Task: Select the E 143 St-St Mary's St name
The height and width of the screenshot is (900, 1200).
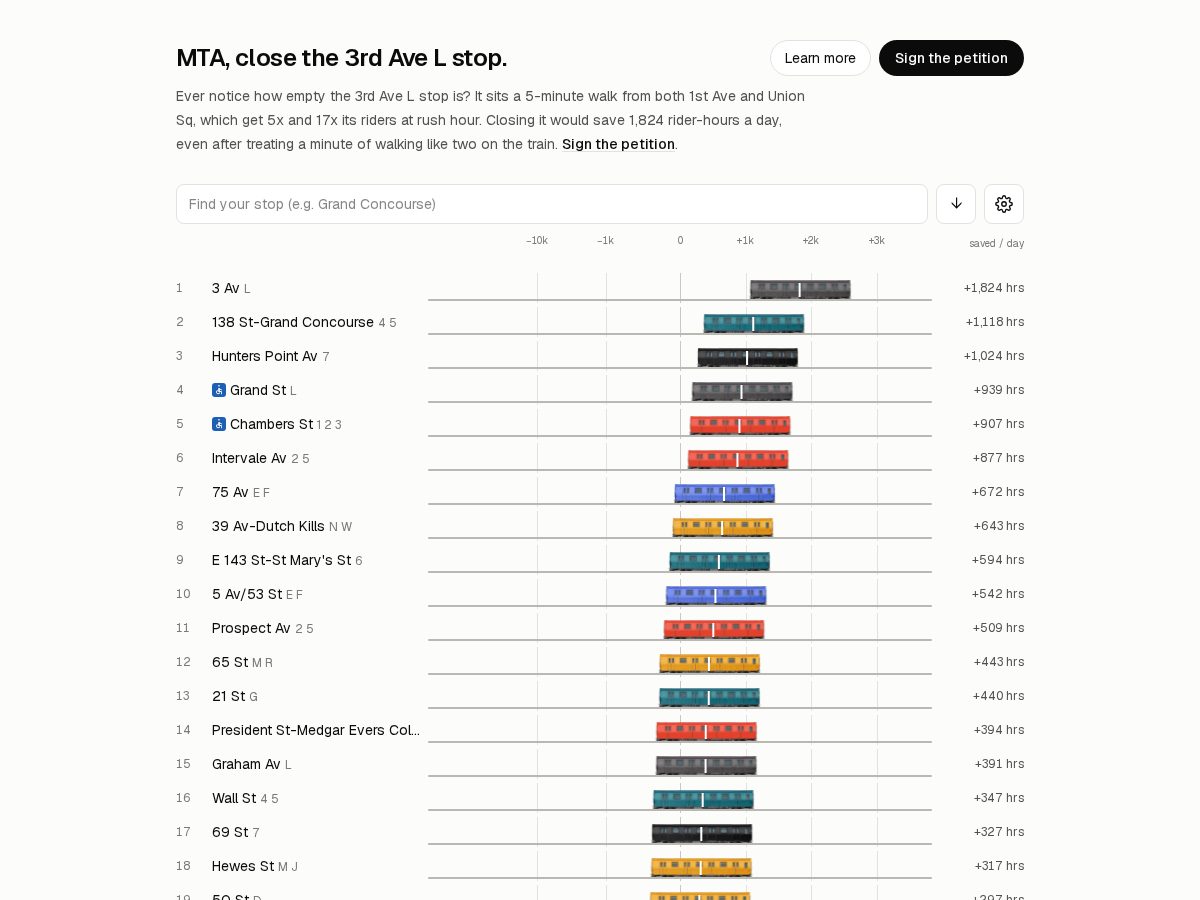Action: tap(281, 560)
